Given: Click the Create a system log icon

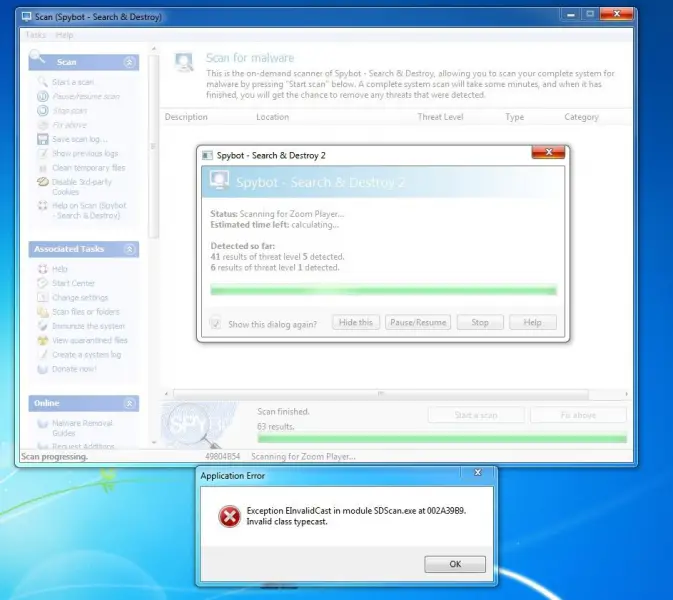Looking at the screenshot, I should pyautogui.click(x=42, y=355).
